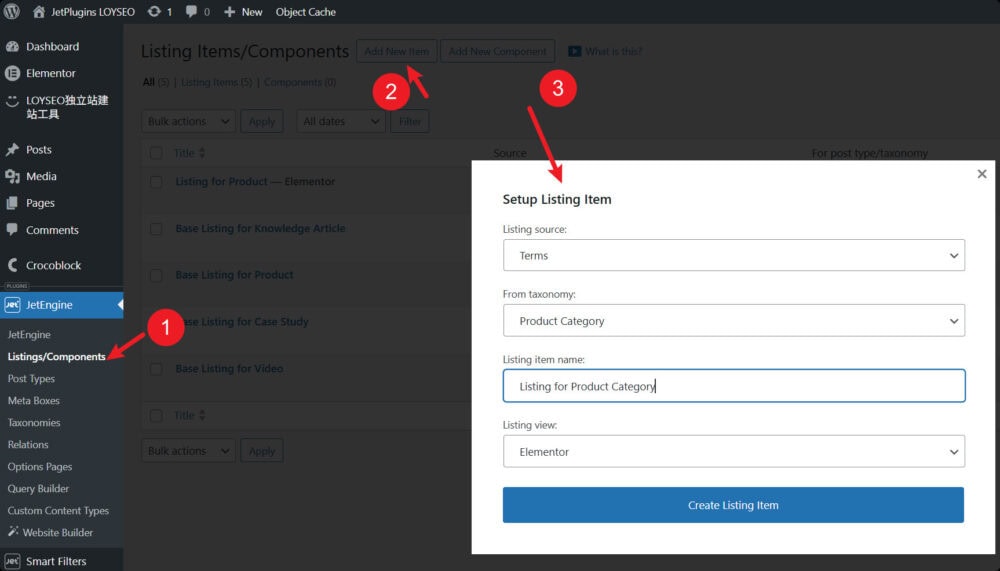
Task: Click the Website Builder wand icon
Action: click(x=13, y=531)
